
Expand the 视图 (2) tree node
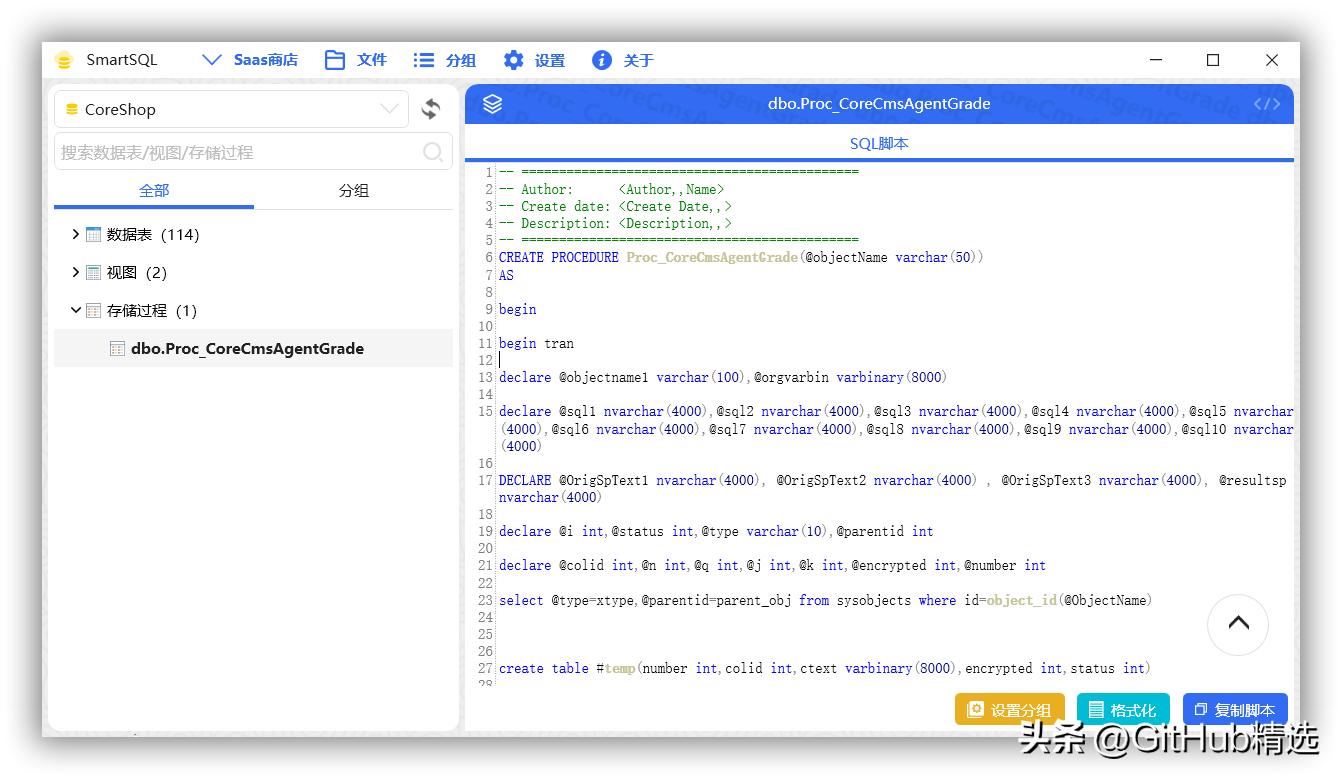tap(75, 272)
